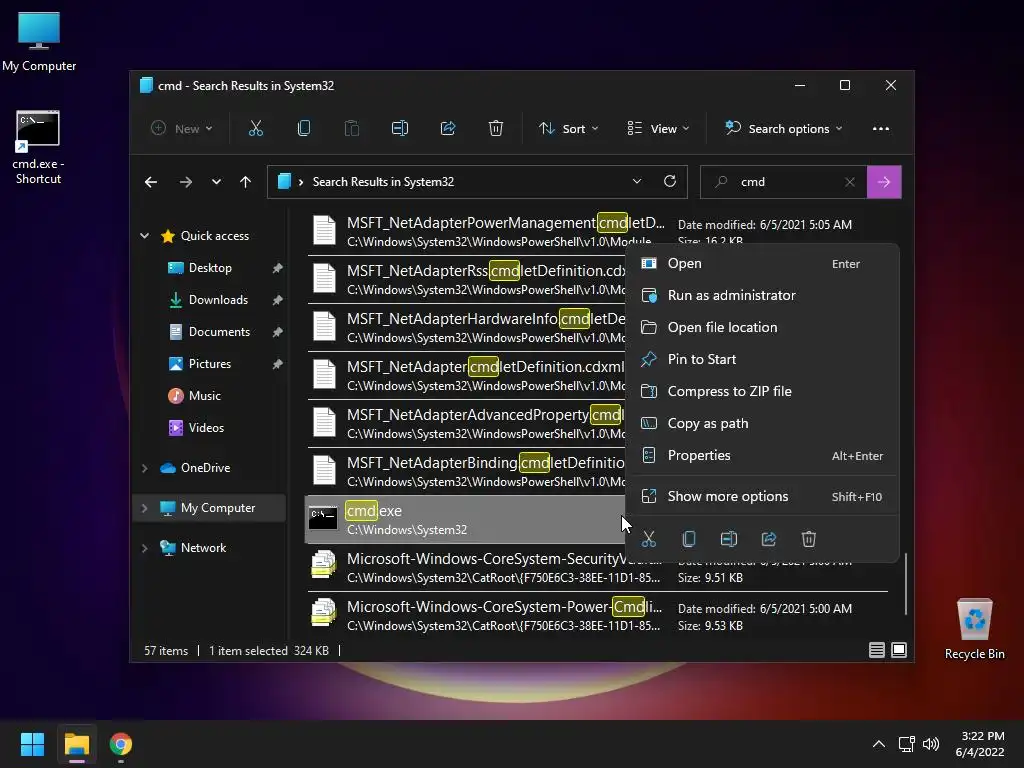Click the Copy icon in the toolbar
Image resolution: width=1024 pixels, height=768 pixels.
(x=304, y=129)
